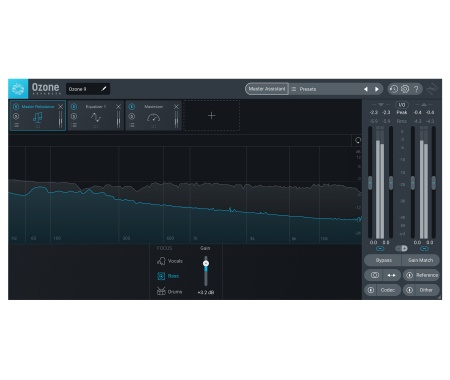Click the window corner grip handle
This screenshot has width=450, height=380.
(x=439, y=297)
